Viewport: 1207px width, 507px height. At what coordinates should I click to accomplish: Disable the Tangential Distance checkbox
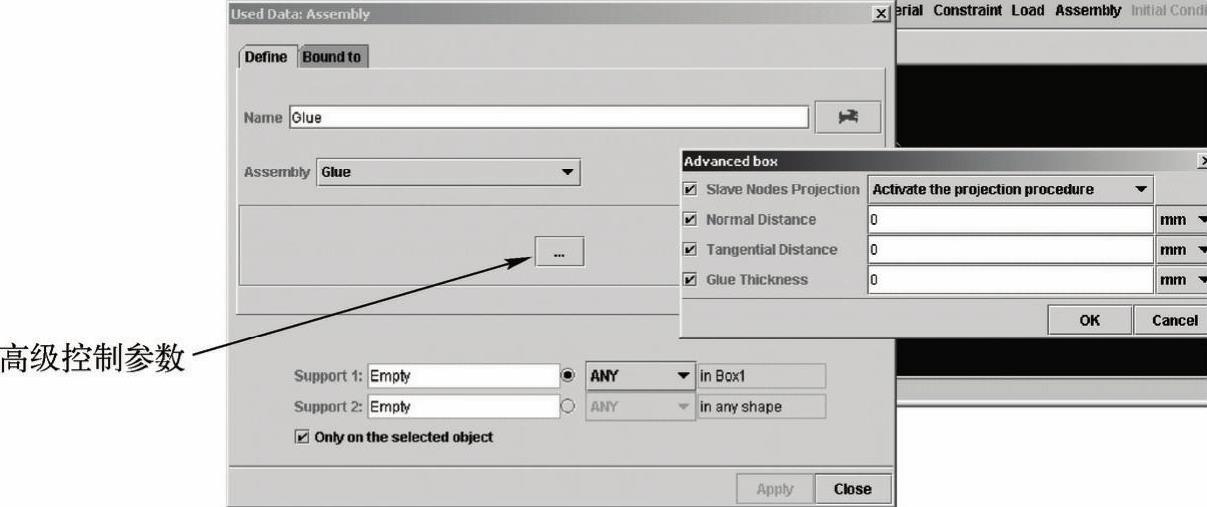(690, 249)
